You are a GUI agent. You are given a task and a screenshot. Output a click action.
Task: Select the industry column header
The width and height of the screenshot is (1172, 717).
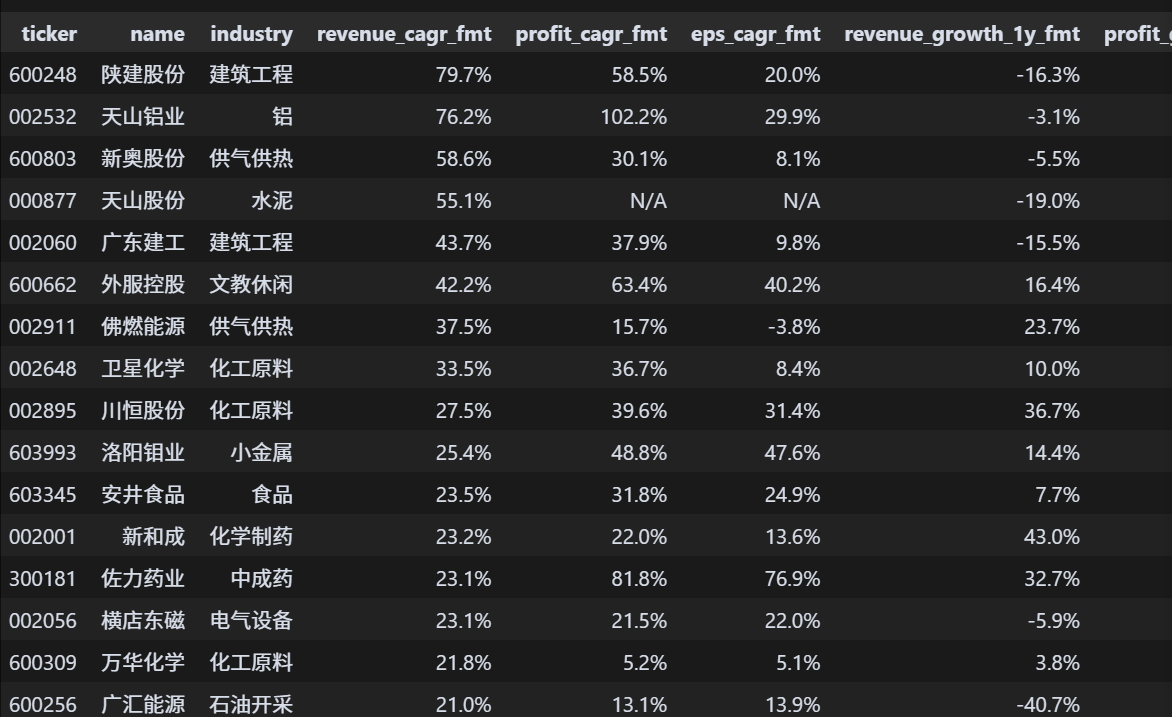point(251,34)
